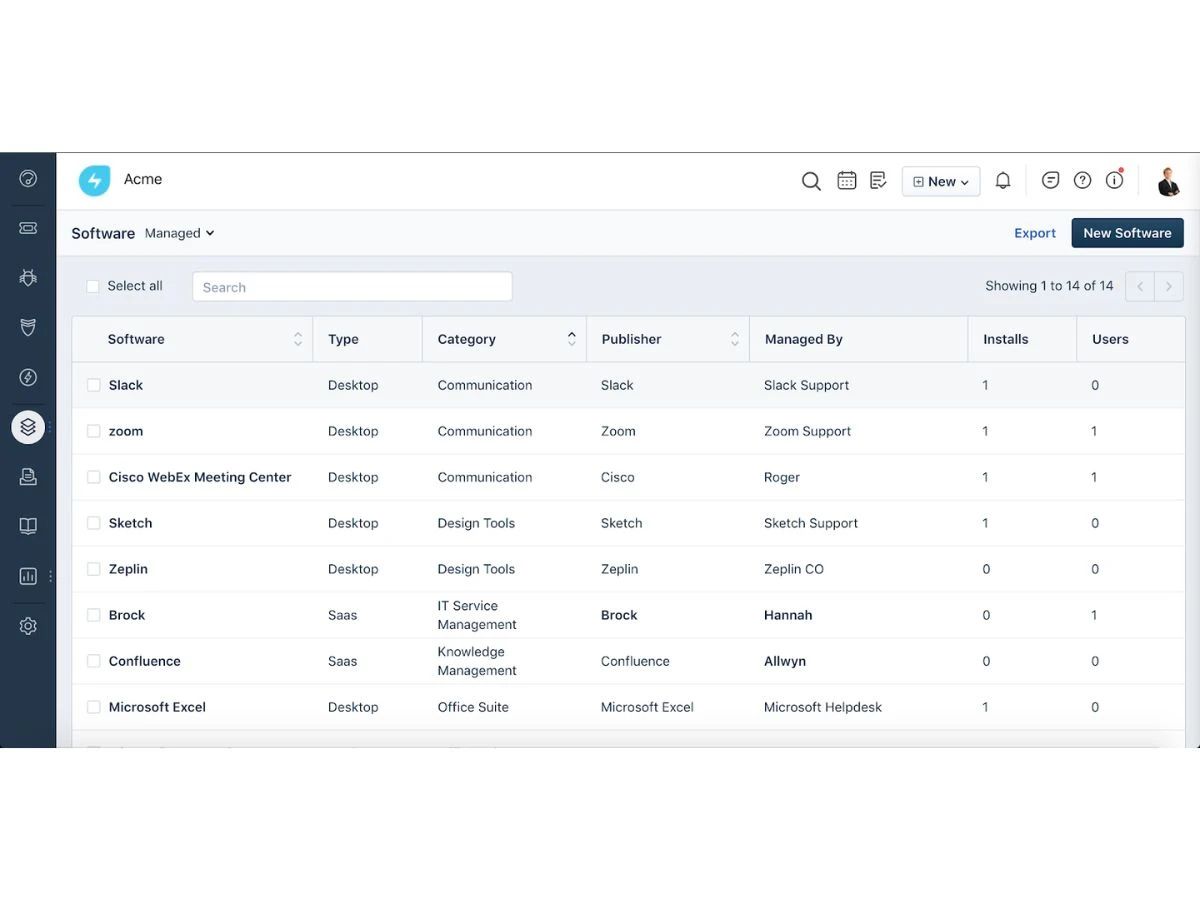
Task: Open the Zeplin software entry
Action: click(128, 569)
